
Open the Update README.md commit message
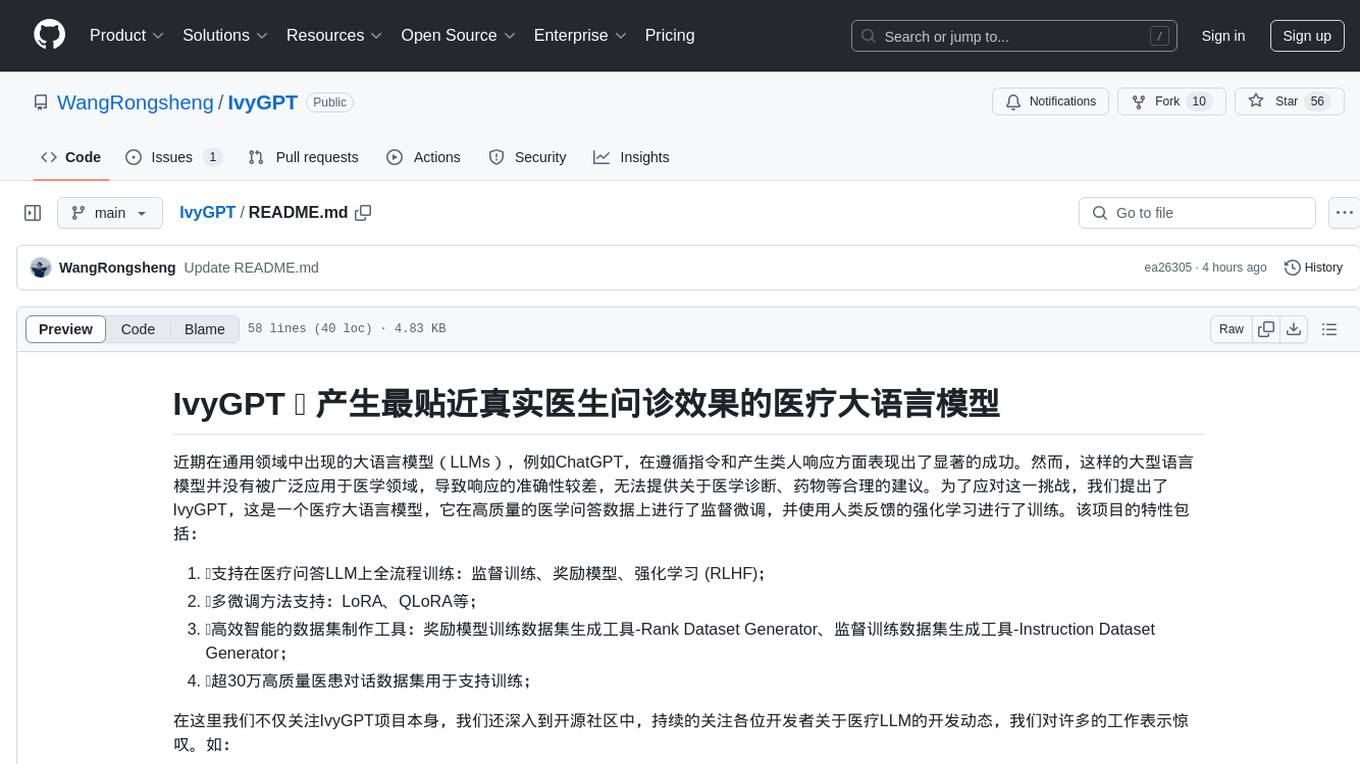(x=251, y=268)
